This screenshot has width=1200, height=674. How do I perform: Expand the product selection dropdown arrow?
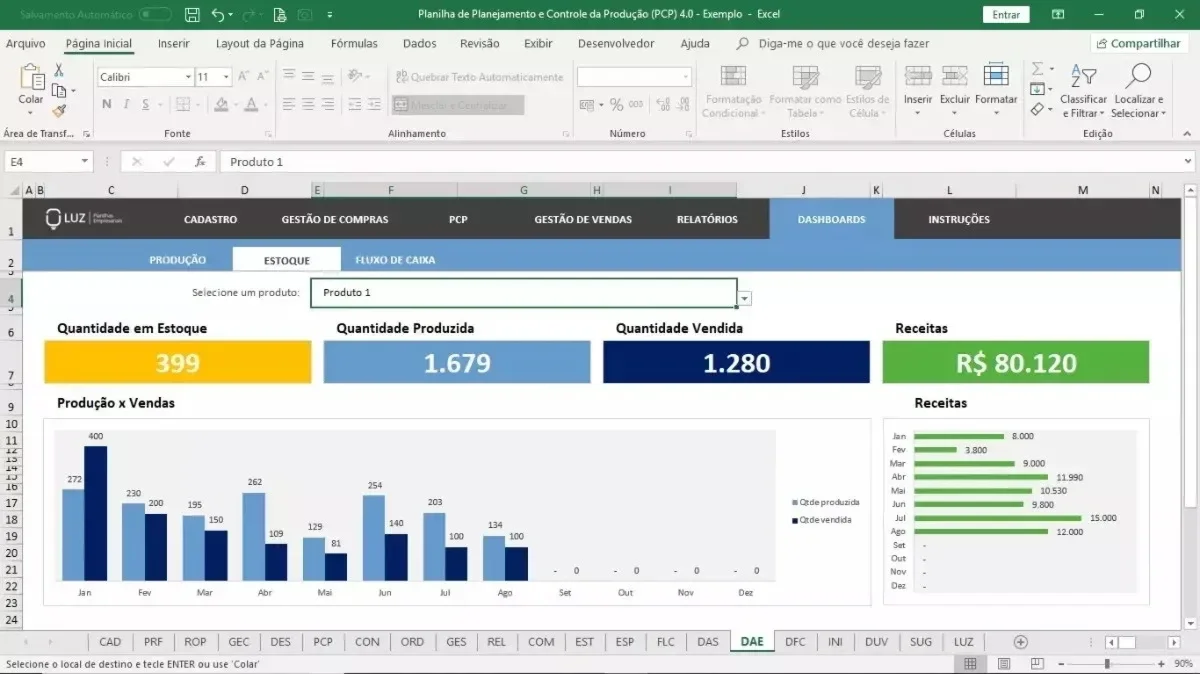[745, 298]
